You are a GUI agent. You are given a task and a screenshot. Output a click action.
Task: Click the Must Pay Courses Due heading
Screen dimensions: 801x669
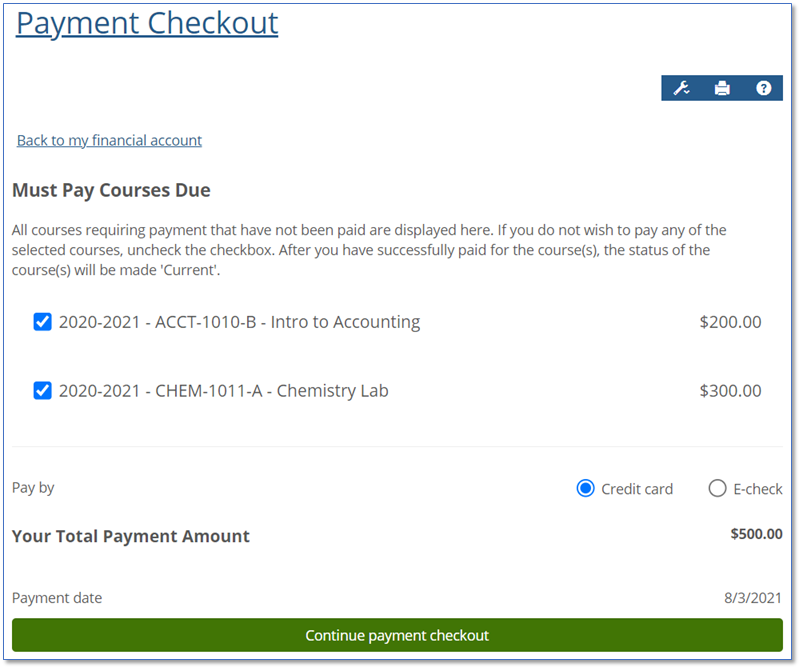tap(111, 190)
